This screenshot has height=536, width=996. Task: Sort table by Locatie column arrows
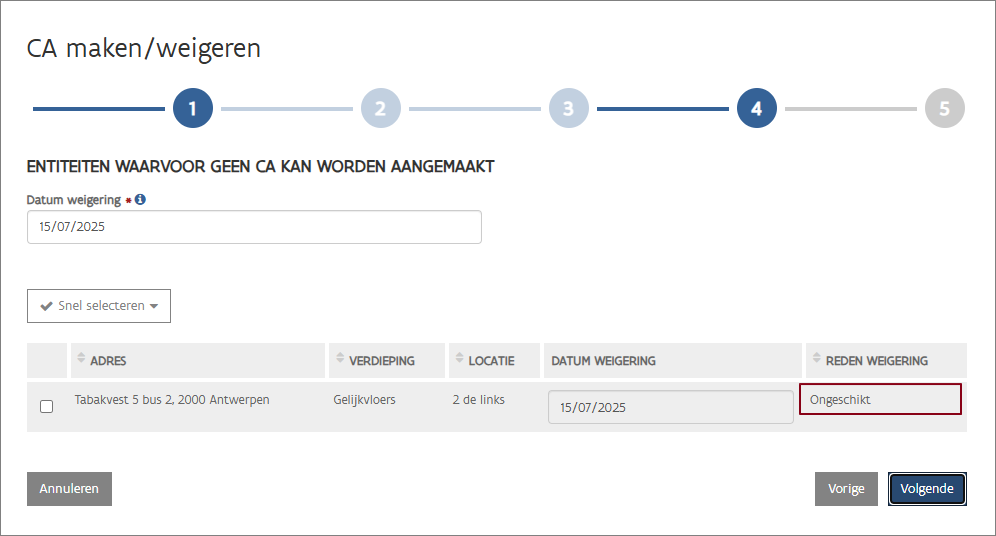point(459,360)
